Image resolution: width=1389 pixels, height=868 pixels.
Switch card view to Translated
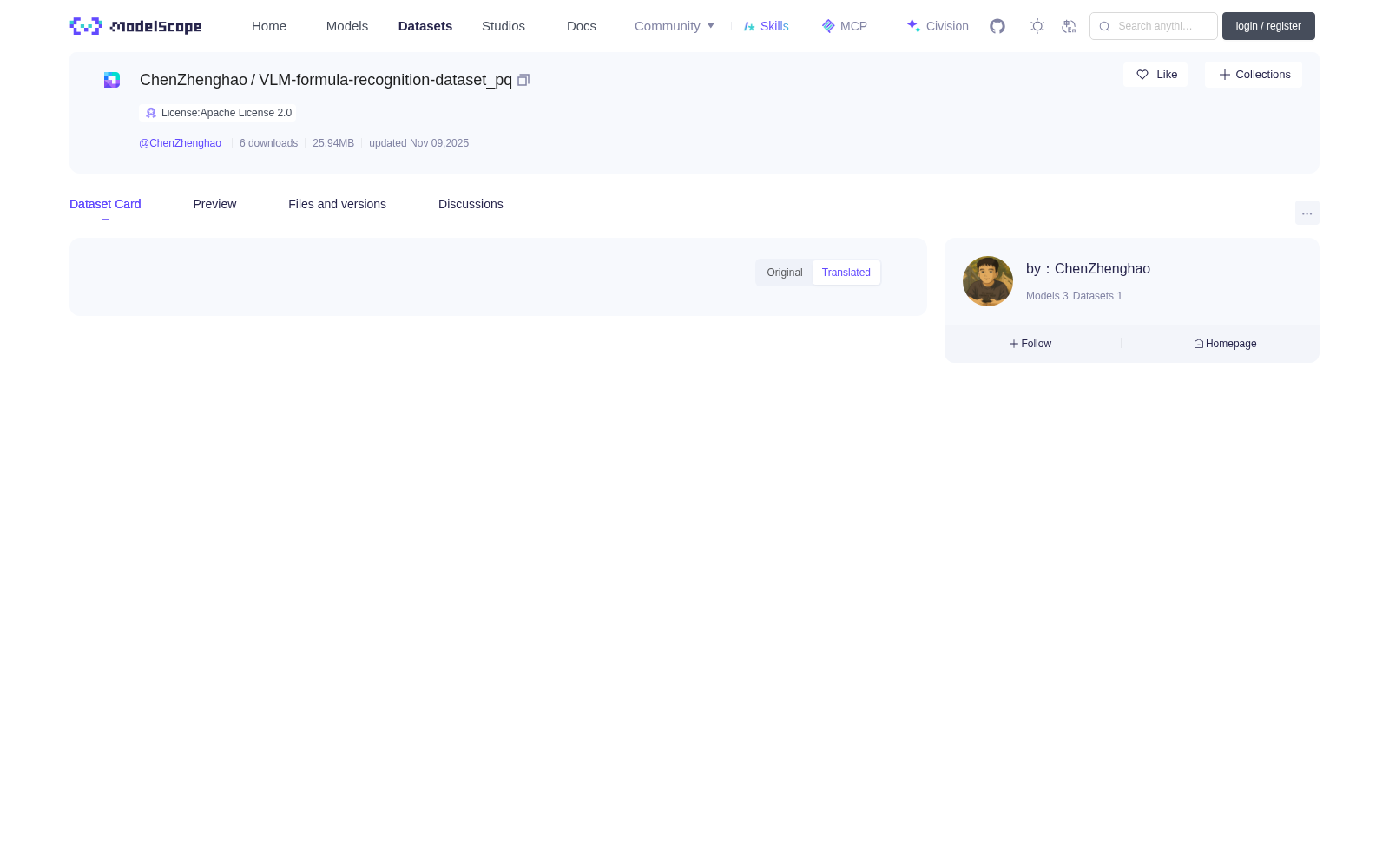[x=846, y=273]
